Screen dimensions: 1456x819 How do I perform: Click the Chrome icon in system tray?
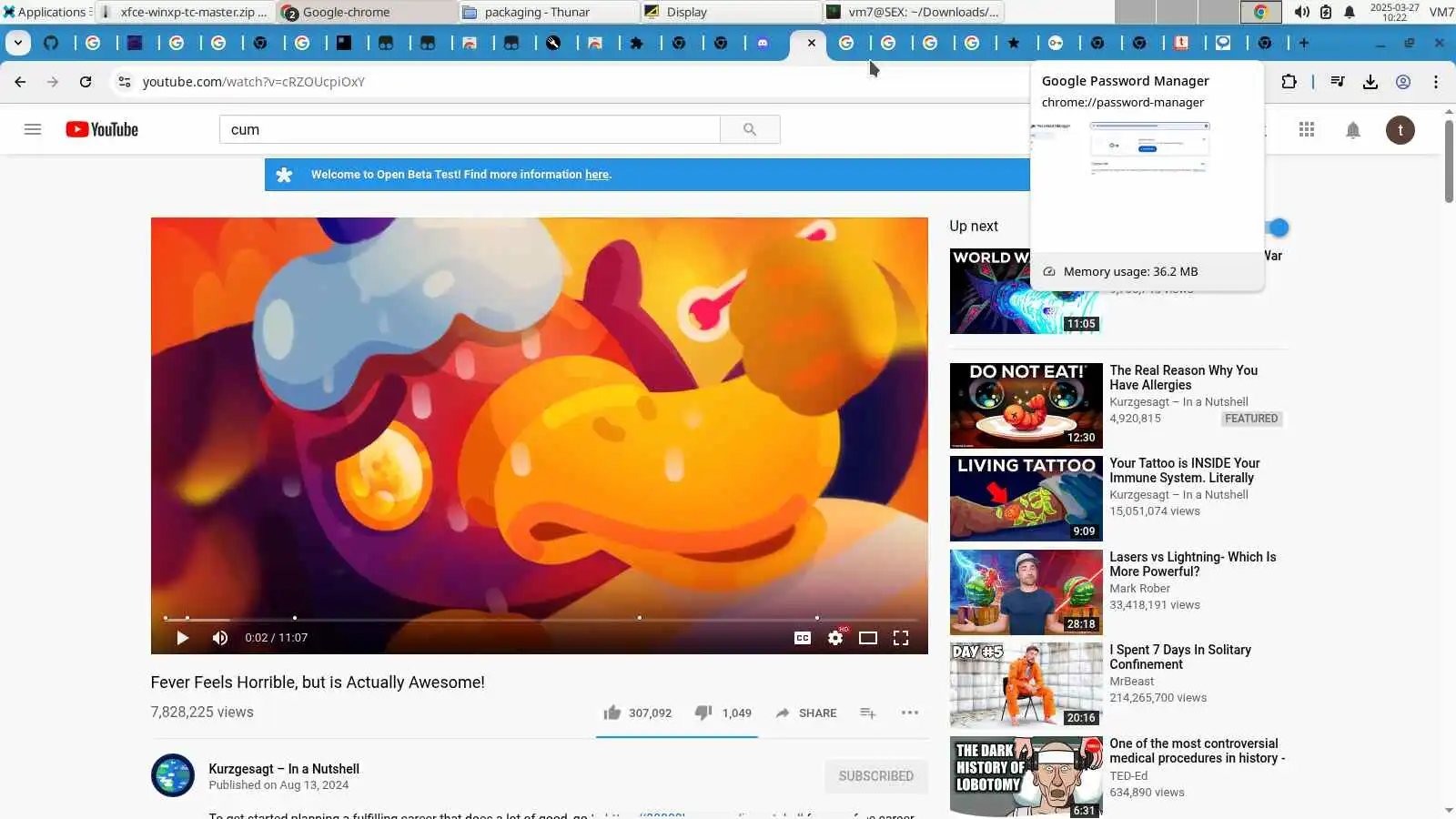[x=1261, y=12]
